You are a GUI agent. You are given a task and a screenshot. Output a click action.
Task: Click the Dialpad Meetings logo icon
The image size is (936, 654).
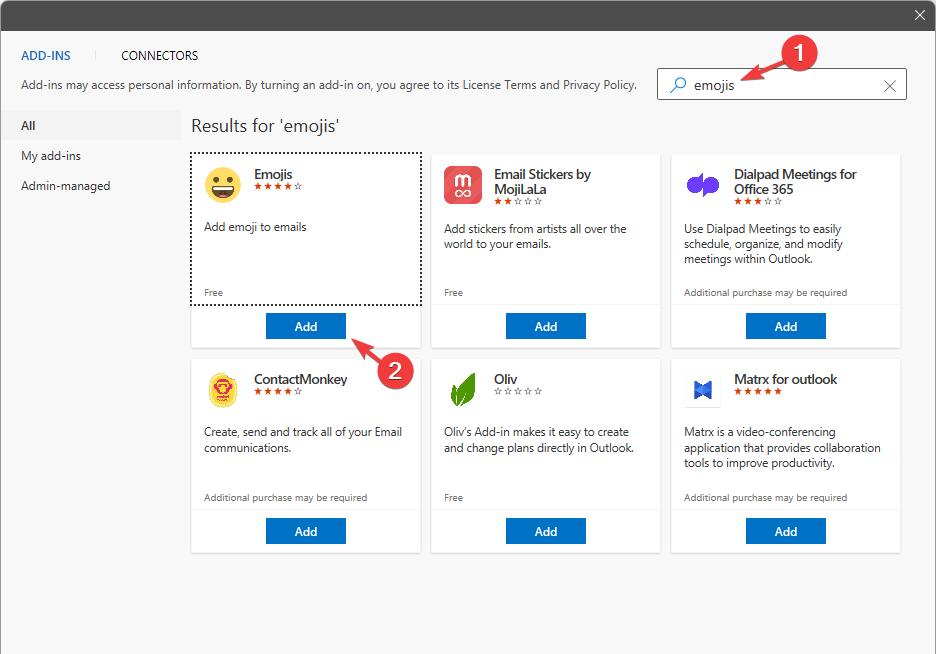click(703, 185)
